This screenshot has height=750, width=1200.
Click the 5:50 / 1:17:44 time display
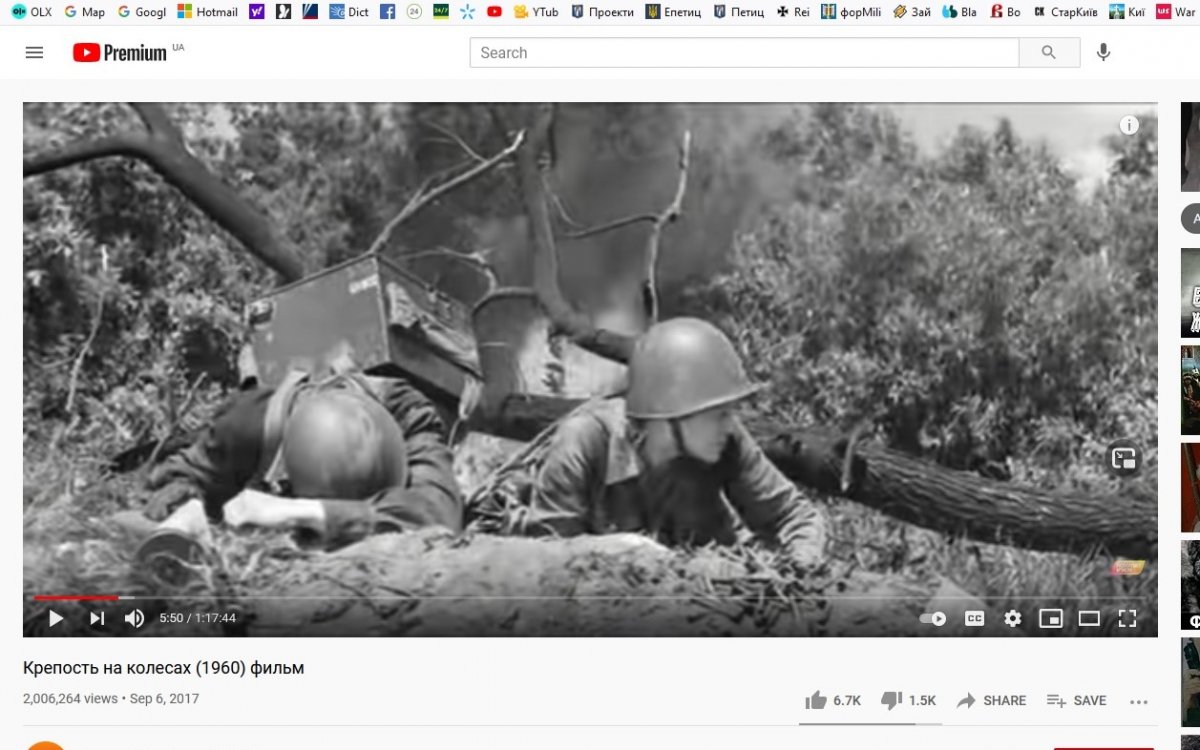198,618
